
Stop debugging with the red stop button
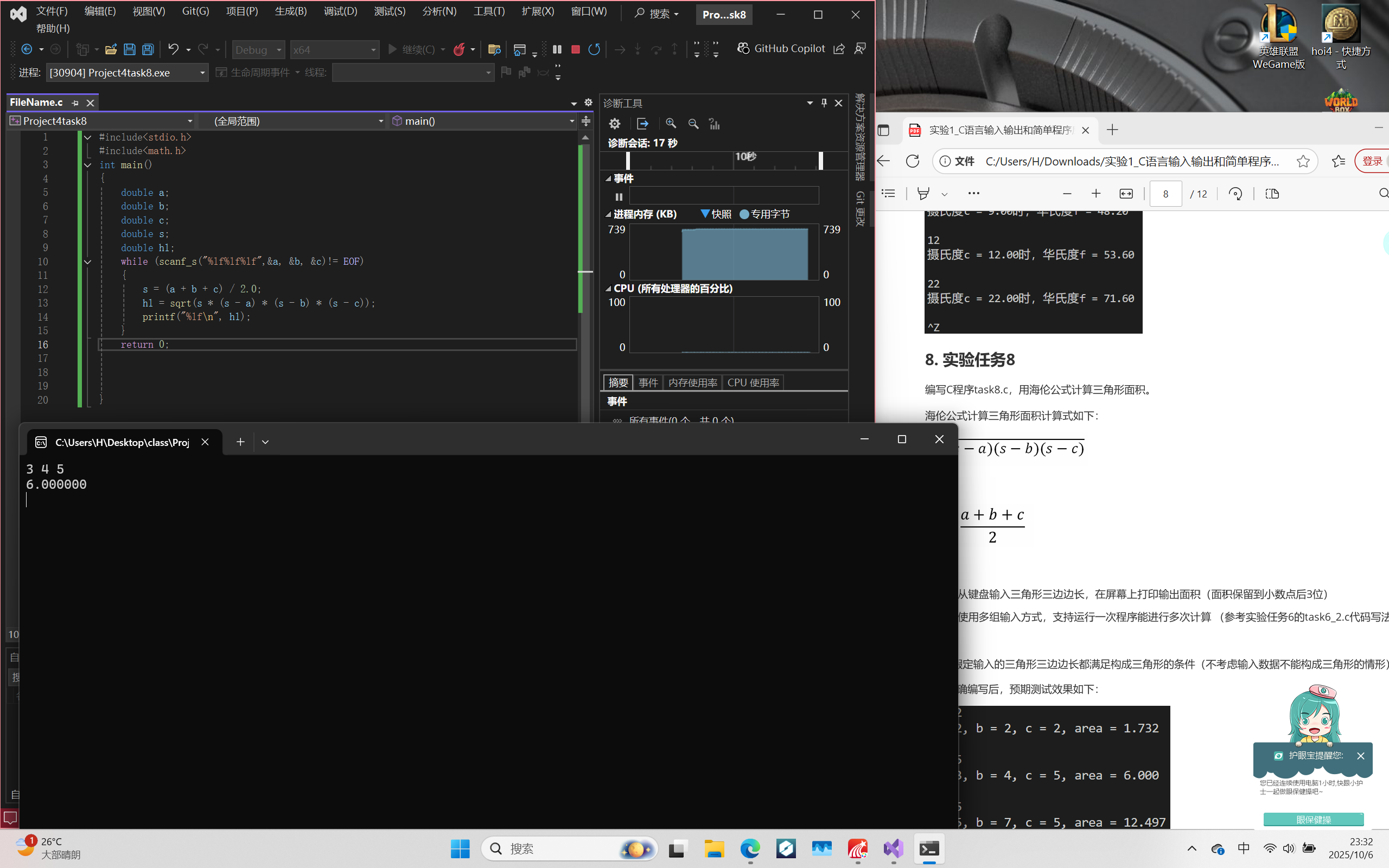click(x=575, y=49)
